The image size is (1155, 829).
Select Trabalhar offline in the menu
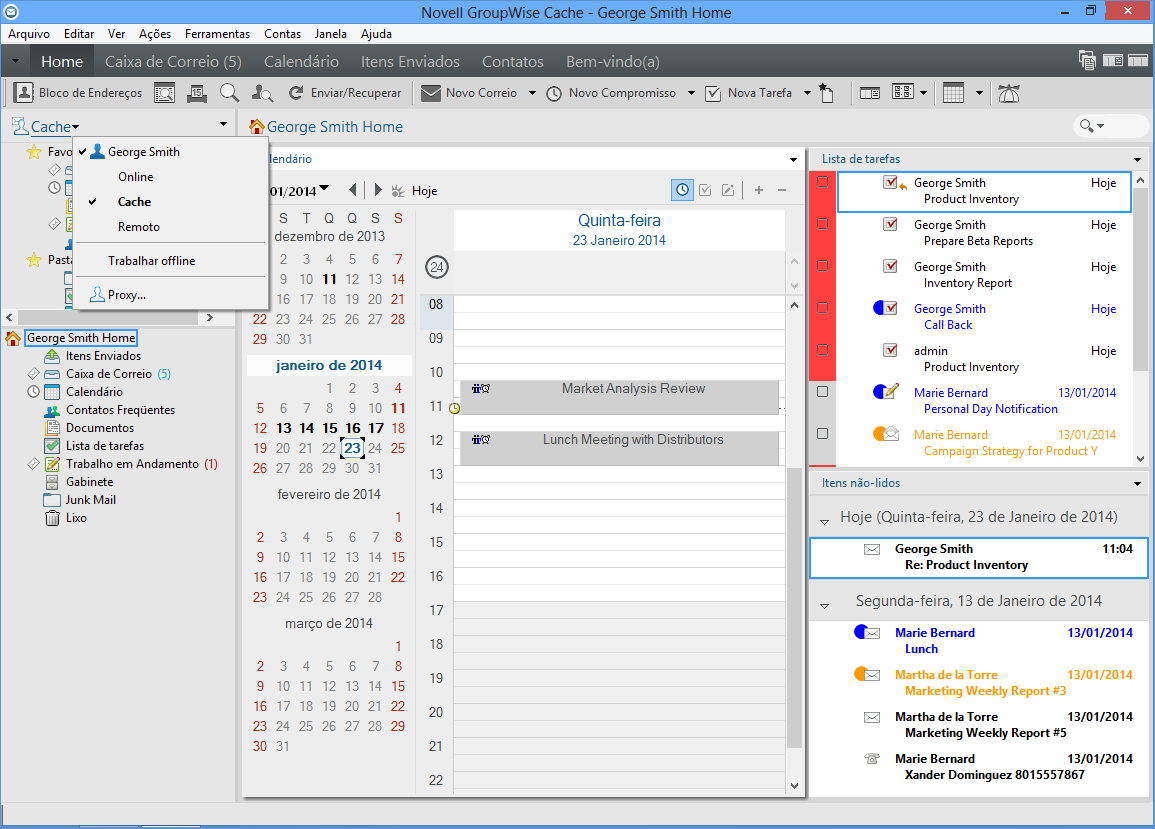[x=152, y=261]
